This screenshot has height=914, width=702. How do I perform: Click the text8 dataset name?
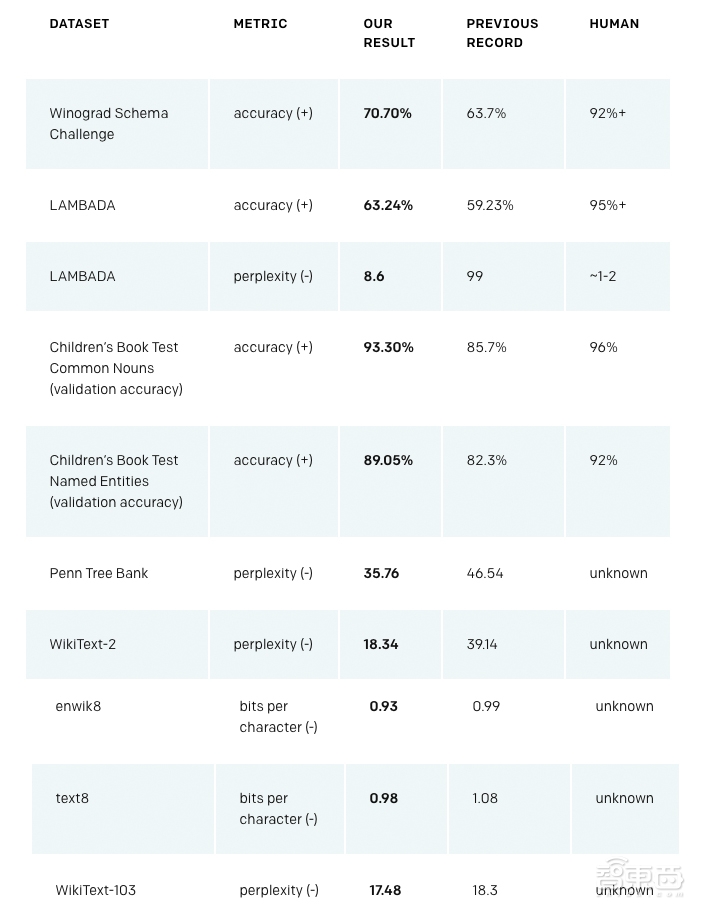tap(72, 798)
